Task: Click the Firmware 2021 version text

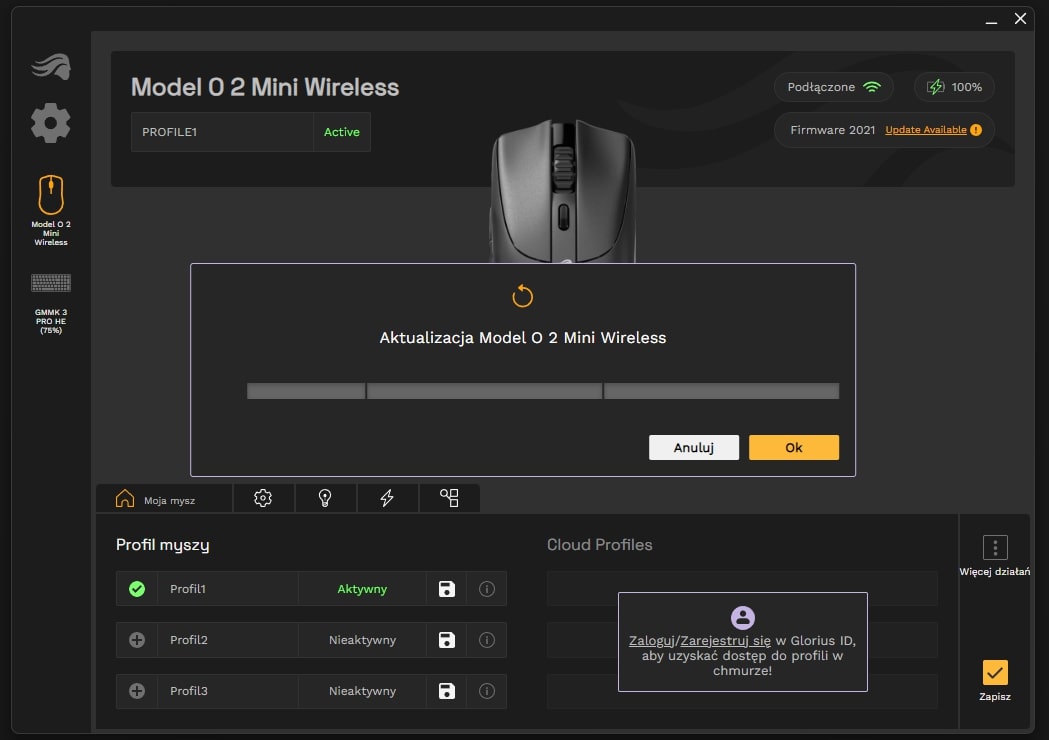Action: [832, 130]
